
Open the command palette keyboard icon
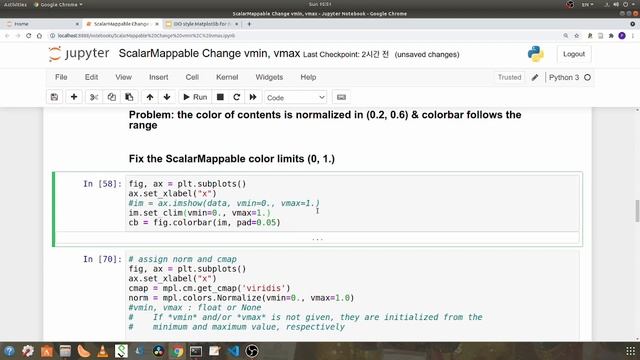tap(341, 97)
